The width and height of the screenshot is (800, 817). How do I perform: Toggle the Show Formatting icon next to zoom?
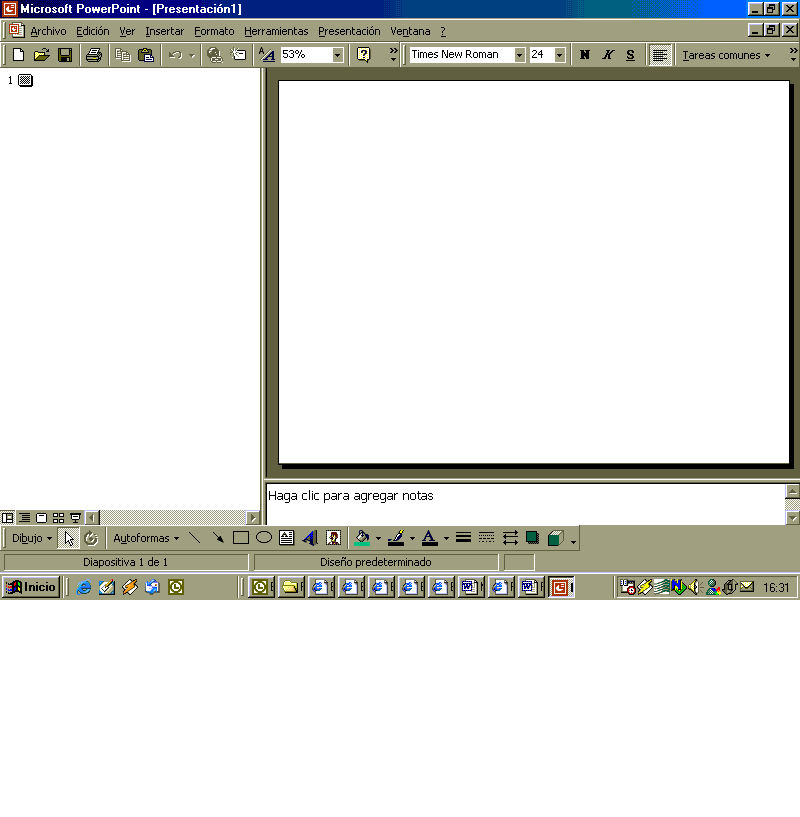[x=267, y=55]
